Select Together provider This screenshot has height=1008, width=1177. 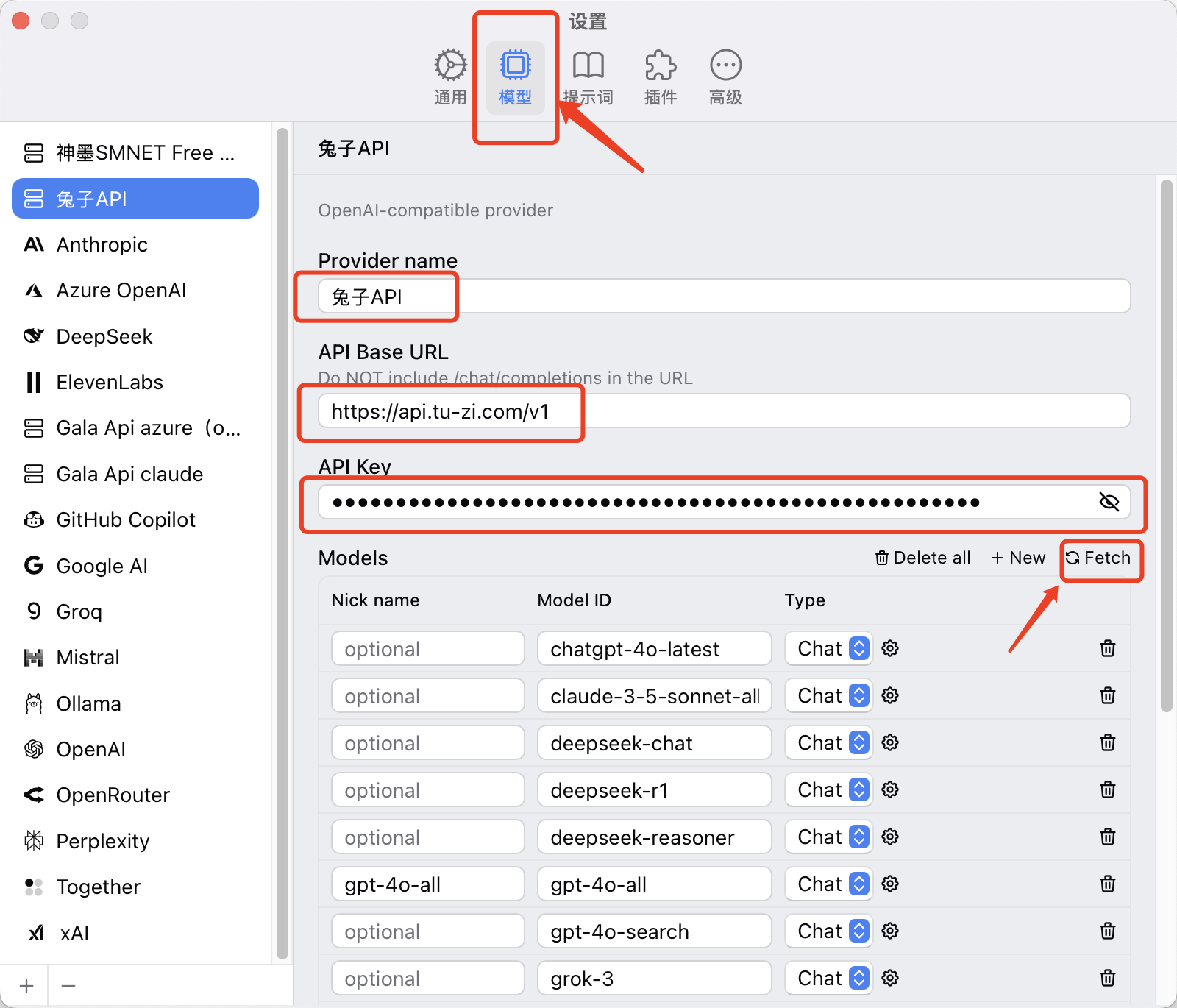tap(135, 887)
